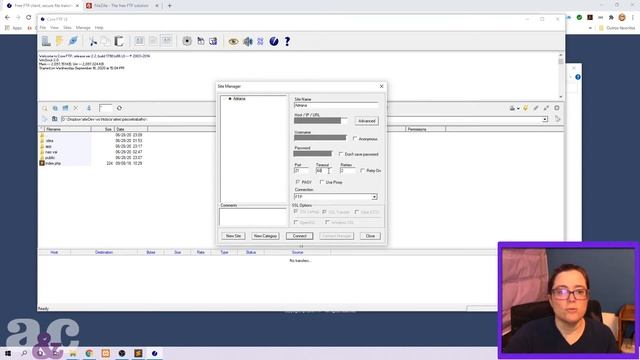Click the folder icon left of local path

(x=54, y=119)
